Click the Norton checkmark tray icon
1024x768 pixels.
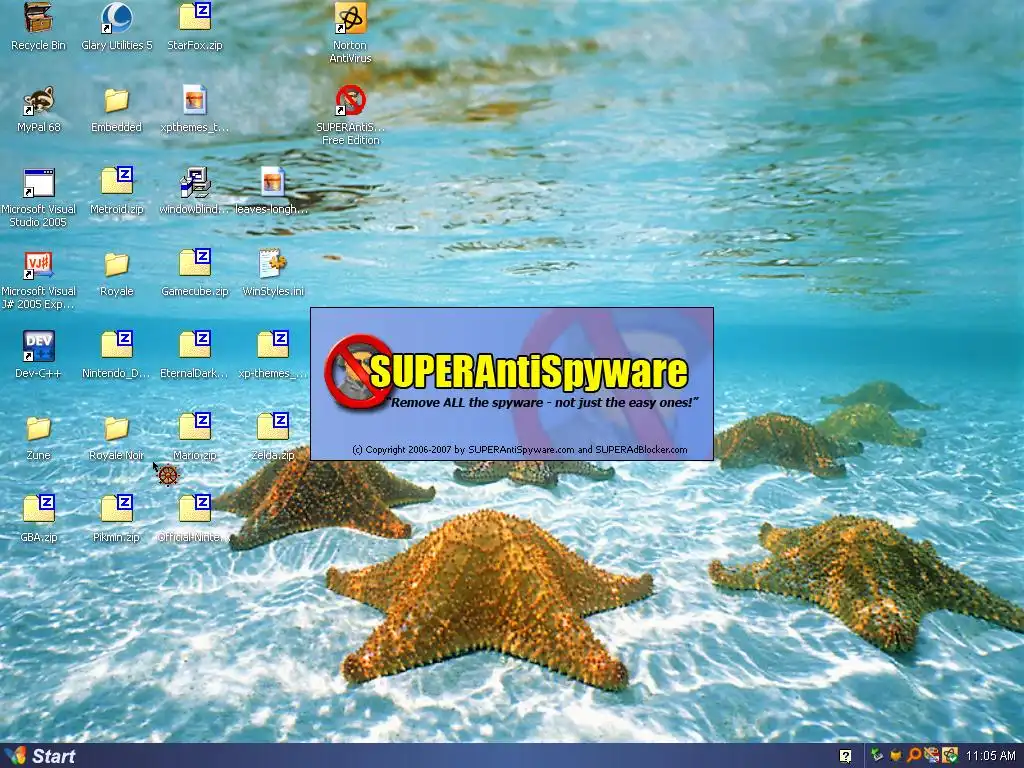coord(950,755)
